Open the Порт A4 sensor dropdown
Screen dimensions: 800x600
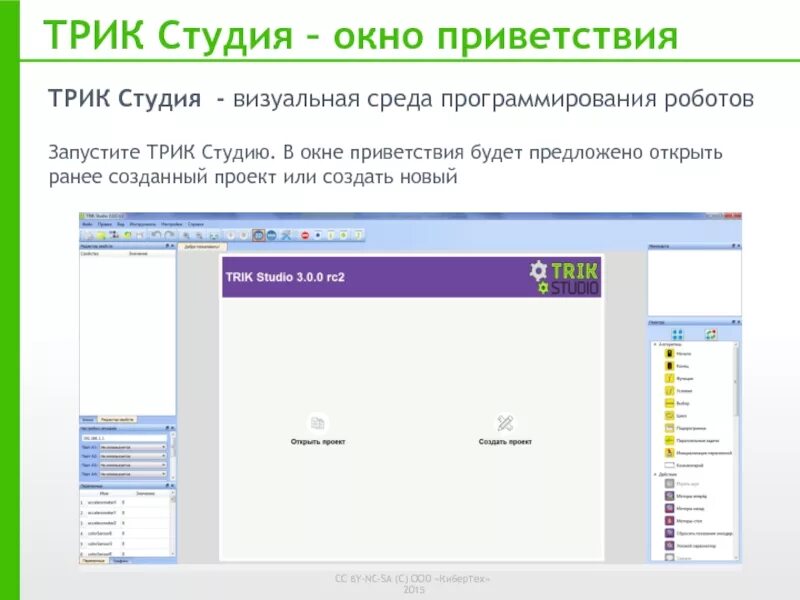click(x=133, y=474)
